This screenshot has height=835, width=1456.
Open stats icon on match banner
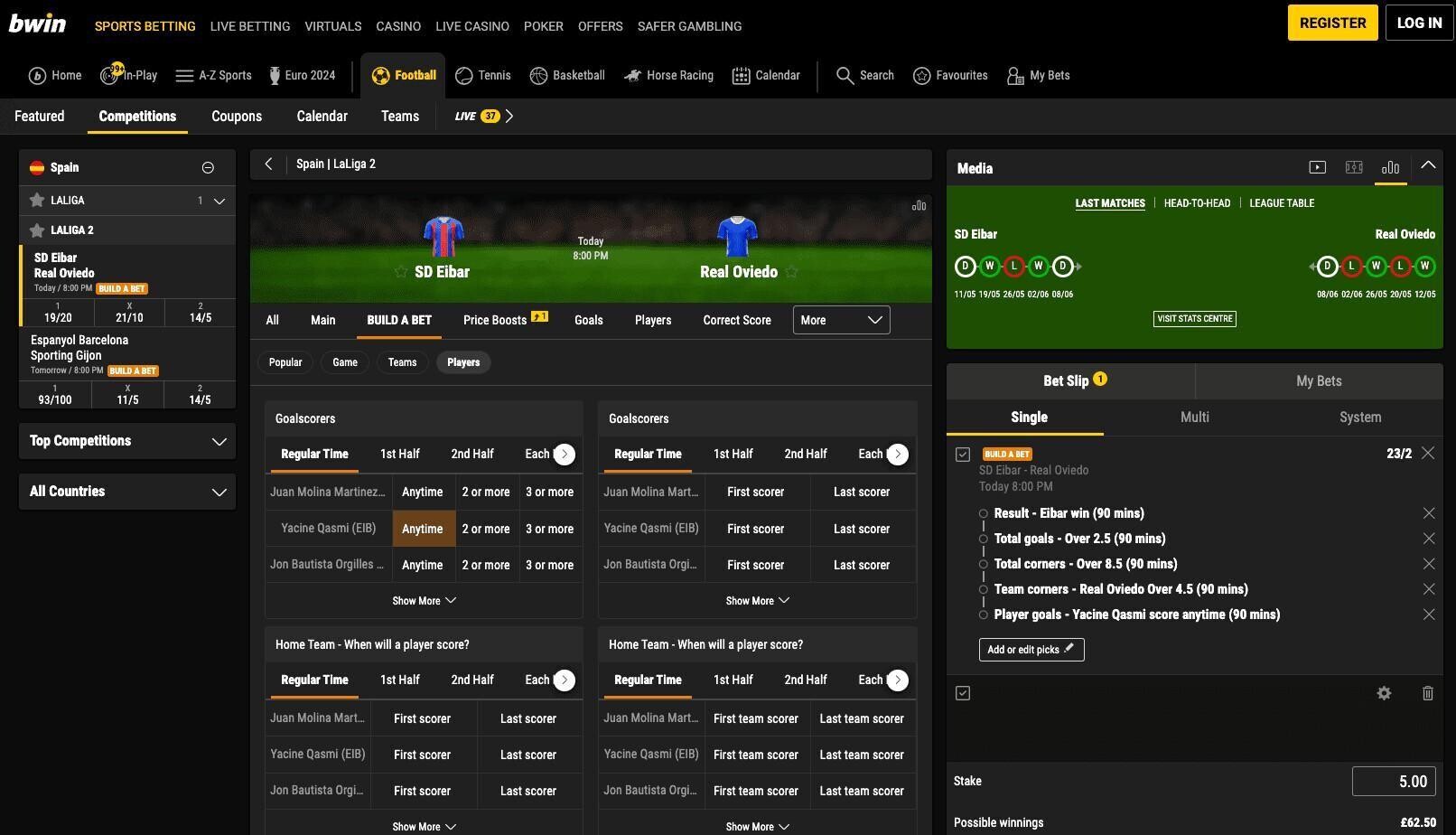919,206
